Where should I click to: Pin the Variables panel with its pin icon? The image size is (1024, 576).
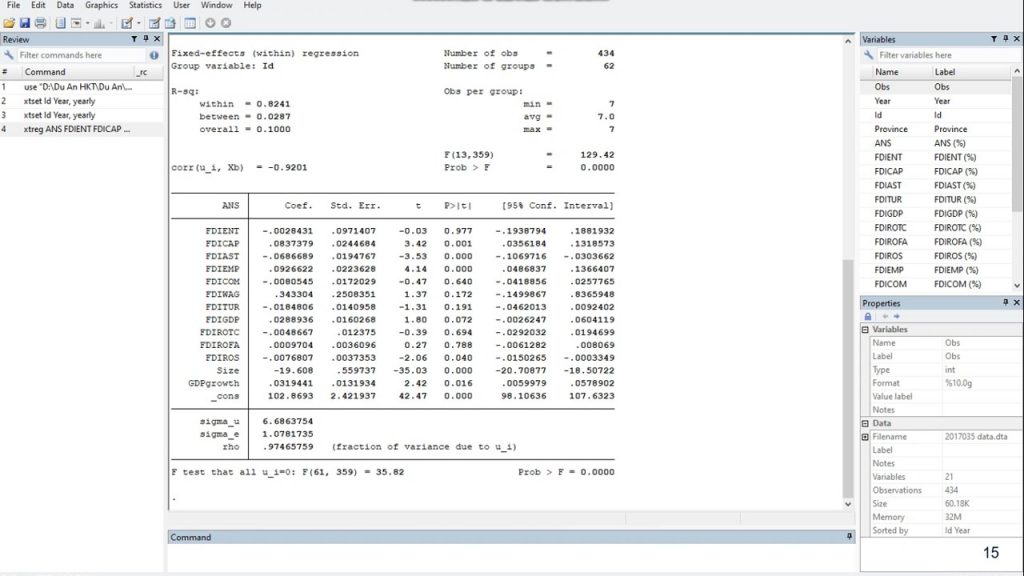[x=1004, y=38]
